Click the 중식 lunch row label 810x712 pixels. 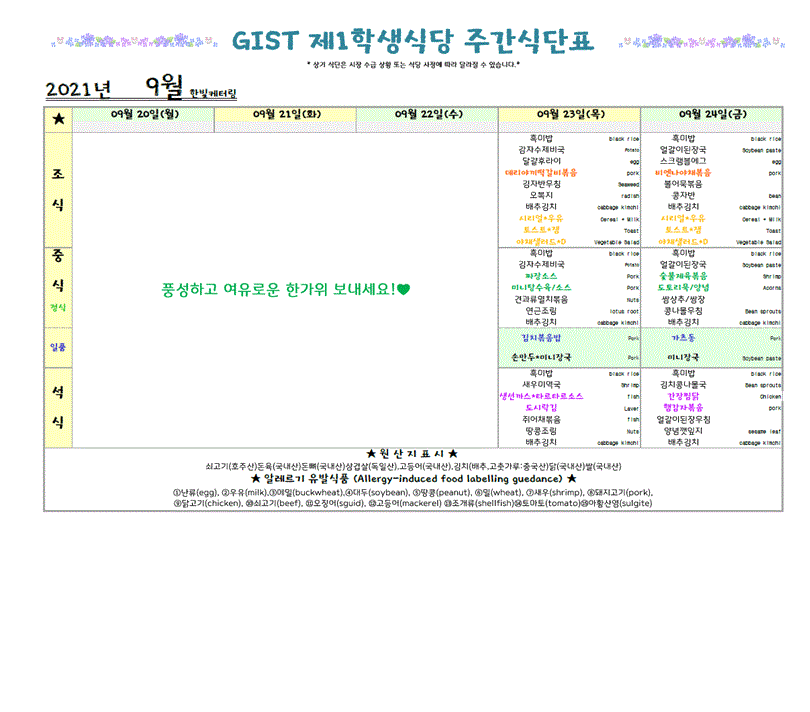[x=59, y=270]
